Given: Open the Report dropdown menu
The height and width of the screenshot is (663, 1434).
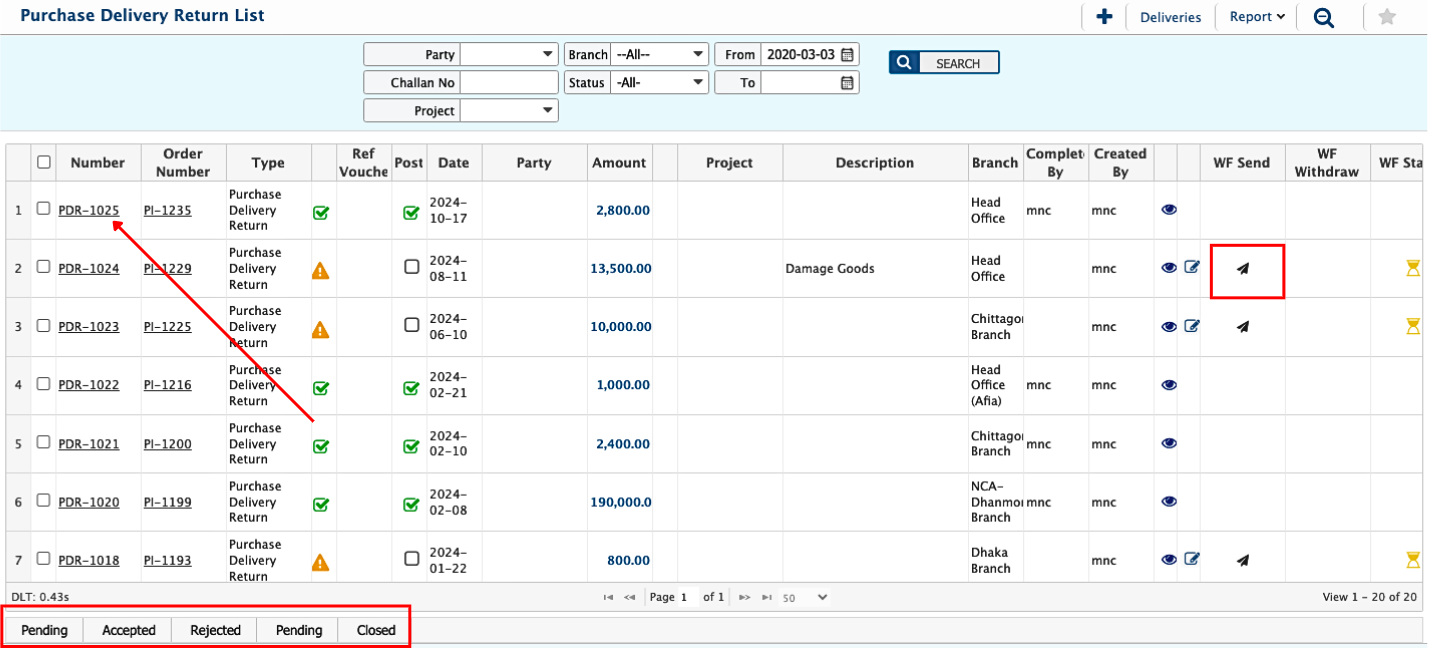Looking at the screenshot, I should (x=1256, y=17).
